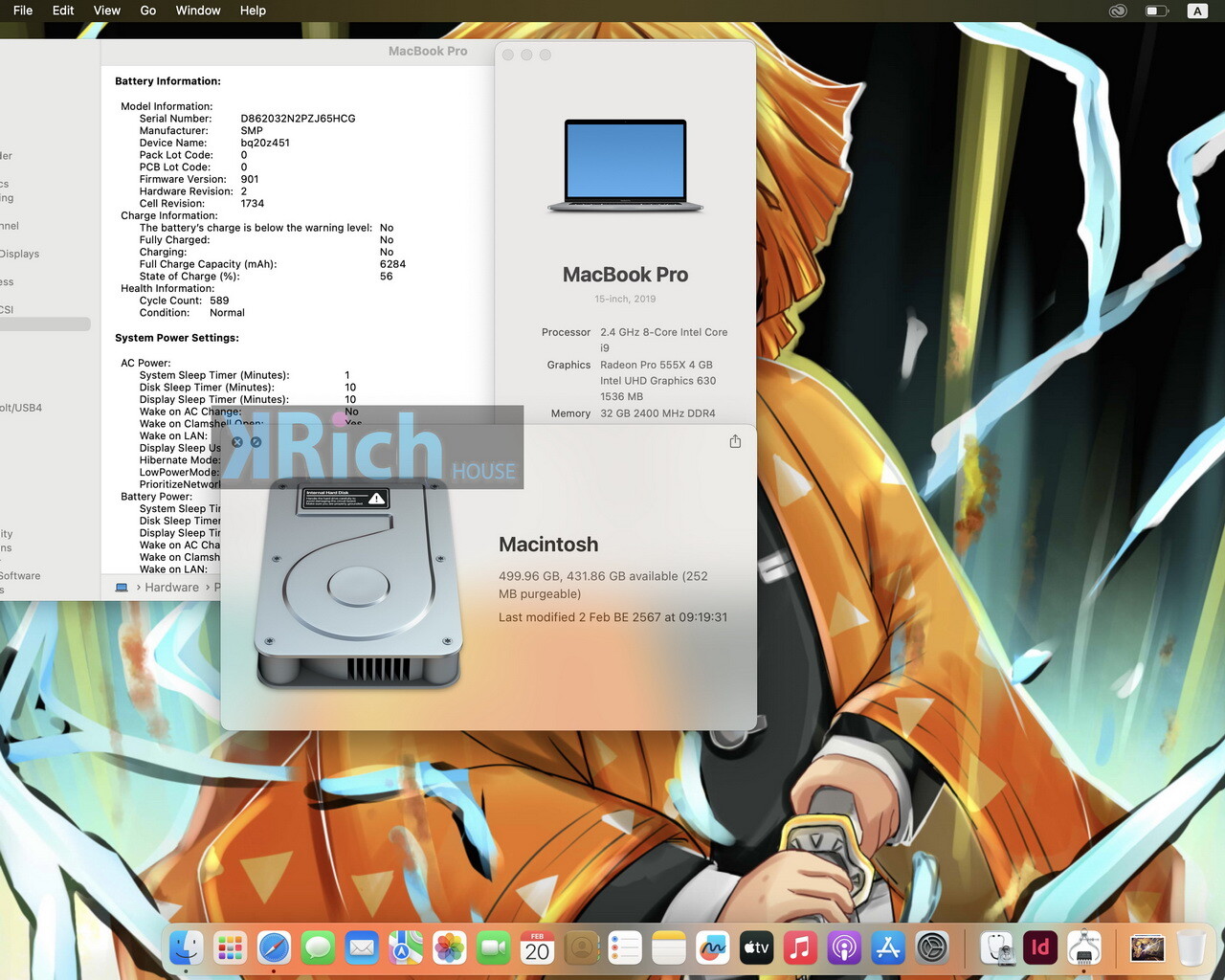Click Hardware in the path breadcrumb
Image resolution: width=1225 pixels, height=980 pixels.
pos(172,588)
